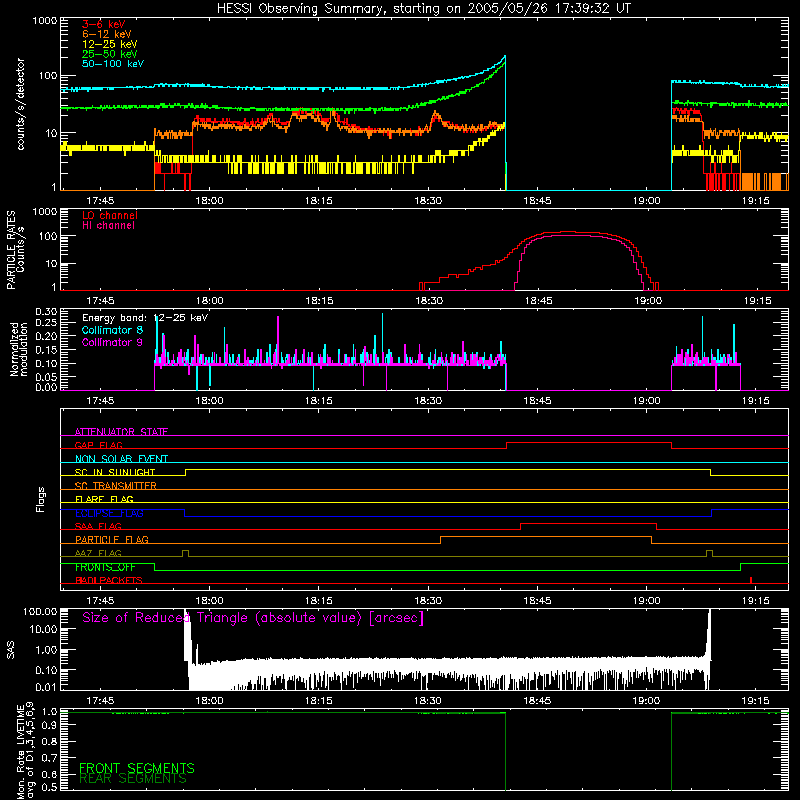
Task: Click the 'PARTICLE_FLAG' label
Action: point(112,539)
